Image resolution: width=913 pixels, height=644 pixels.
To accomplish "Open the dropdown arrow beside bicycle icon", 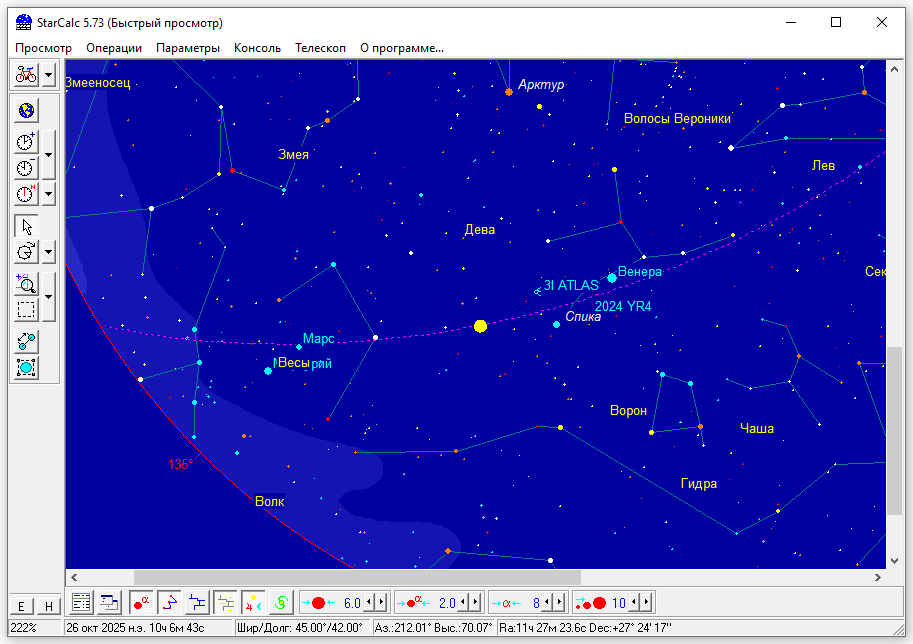I will point(48,75).
